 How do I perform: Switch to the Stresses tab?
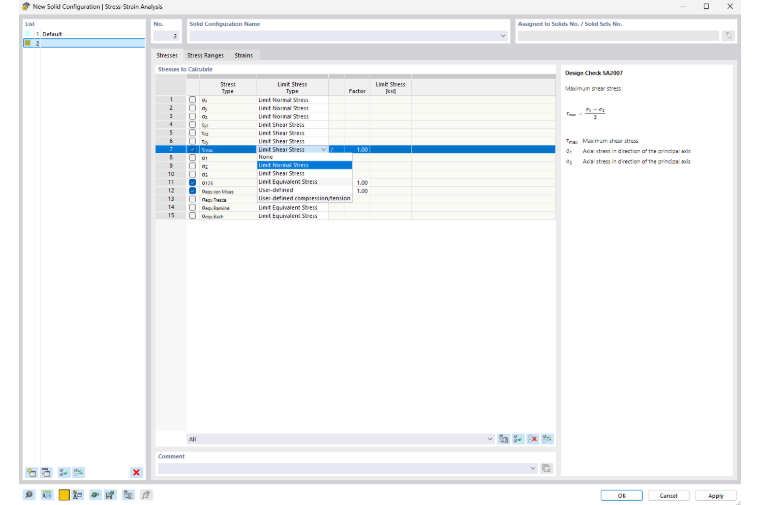click(x=167, y=55)
